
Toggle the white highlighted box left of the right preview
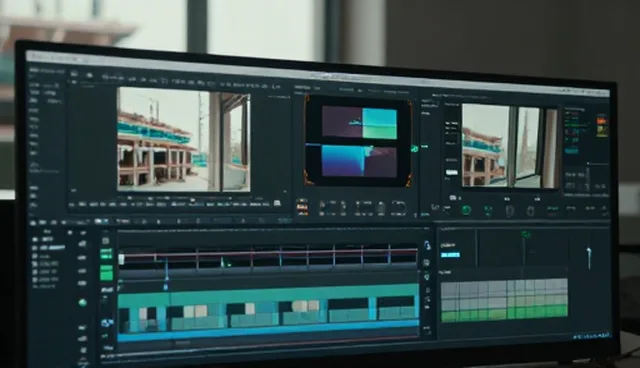click(451, 173)
